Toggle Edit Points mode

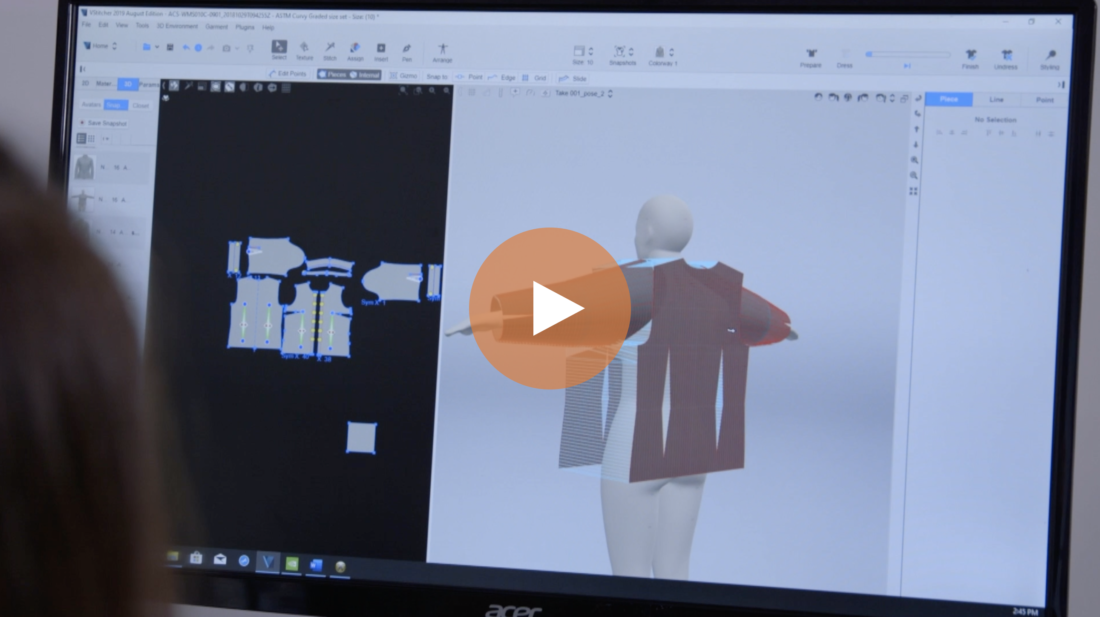click(x=288, y=74)
